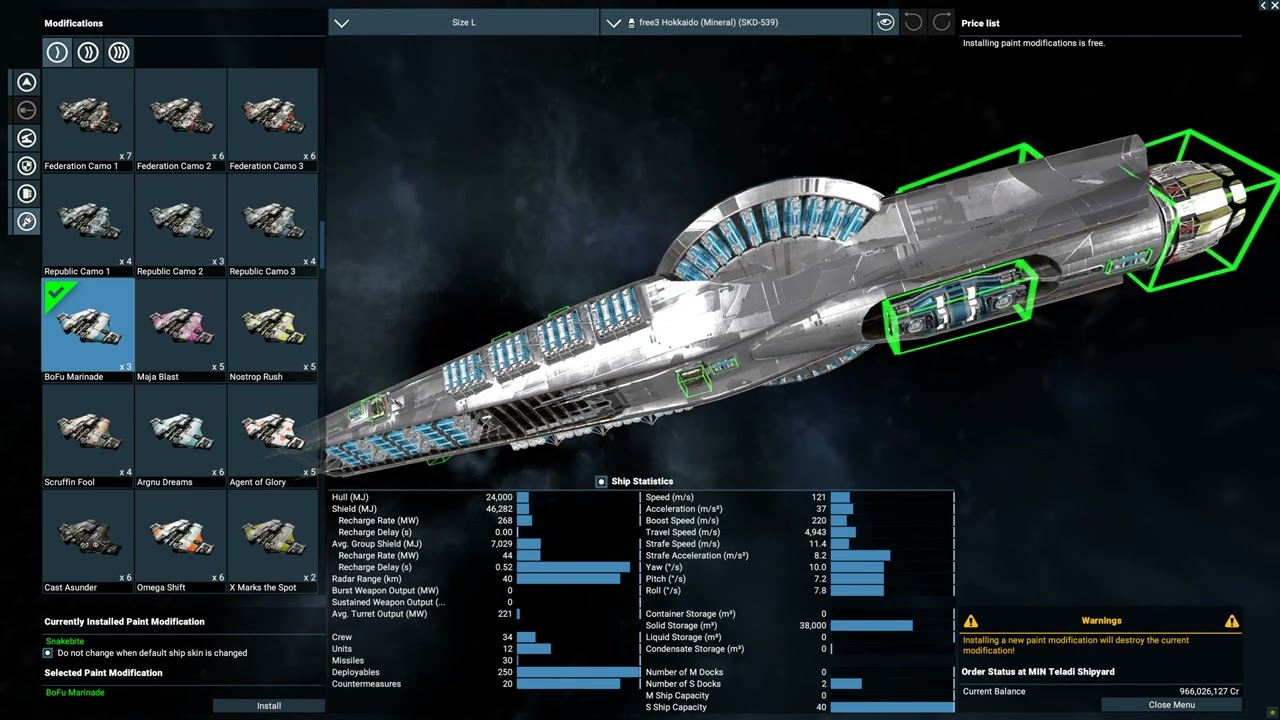
Task: Select the basic quality modifications tab
Action: 57,52
